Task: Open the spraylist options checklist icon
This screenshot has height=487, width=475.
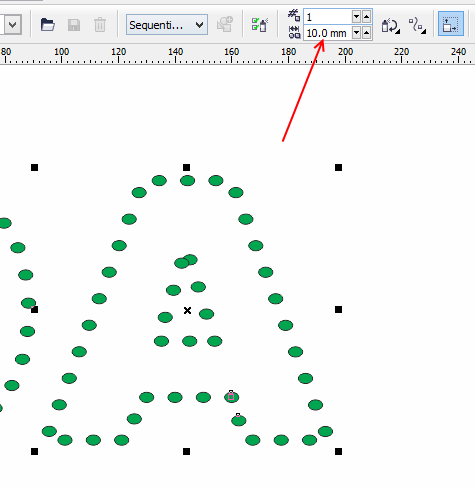Action: [260, 25]
